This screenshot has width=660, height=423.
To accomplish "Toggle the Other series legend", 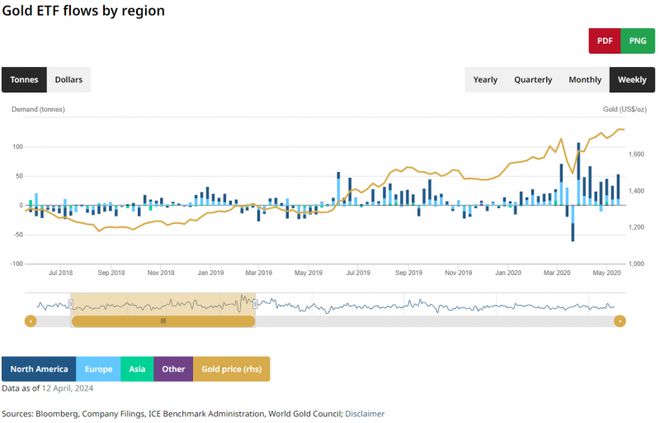I will (173, 369).
